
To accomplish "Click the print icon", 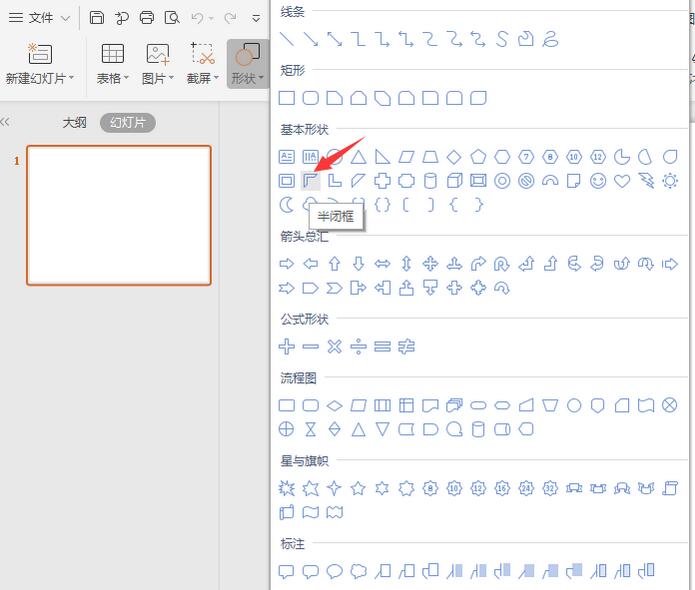I will click(147, 18).
